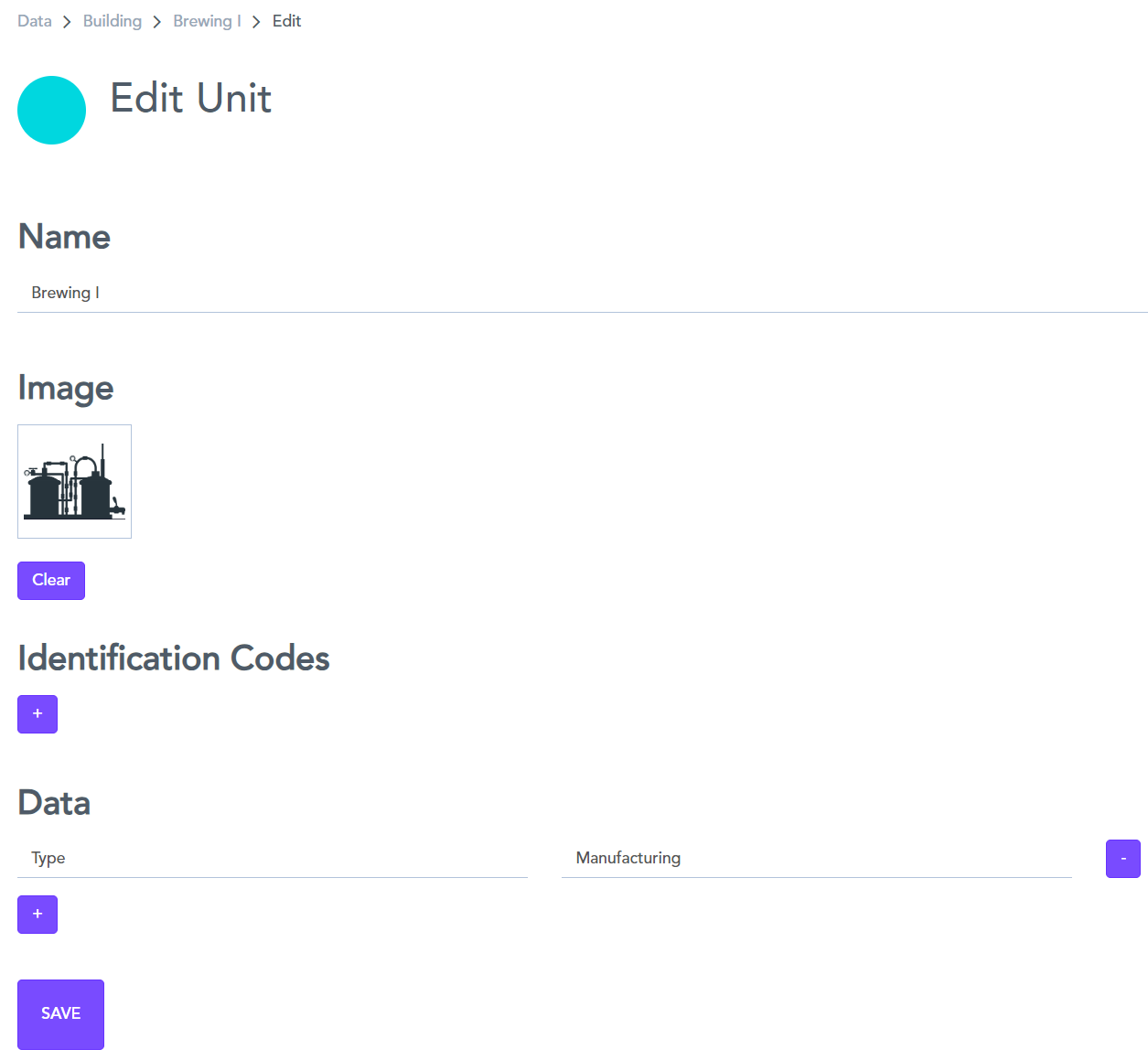Add a new row in Data section
Image resolution: width=1148 pixels, height=1060 pixels.
click(x=38, y=915)
